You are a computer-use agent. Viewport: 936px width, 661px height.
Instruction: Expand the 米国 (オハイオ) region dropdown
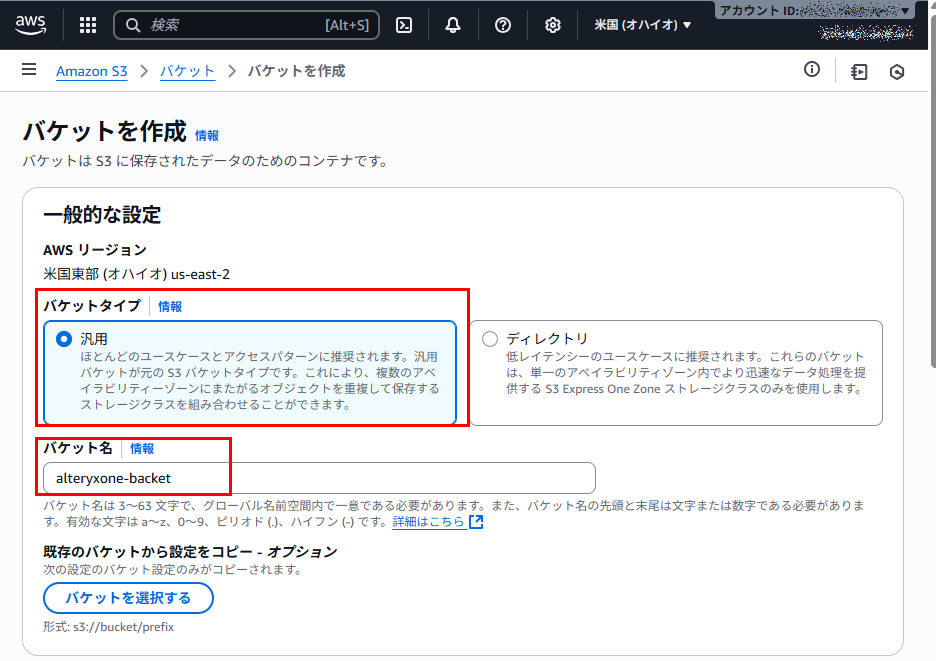(x=642, y=25)
